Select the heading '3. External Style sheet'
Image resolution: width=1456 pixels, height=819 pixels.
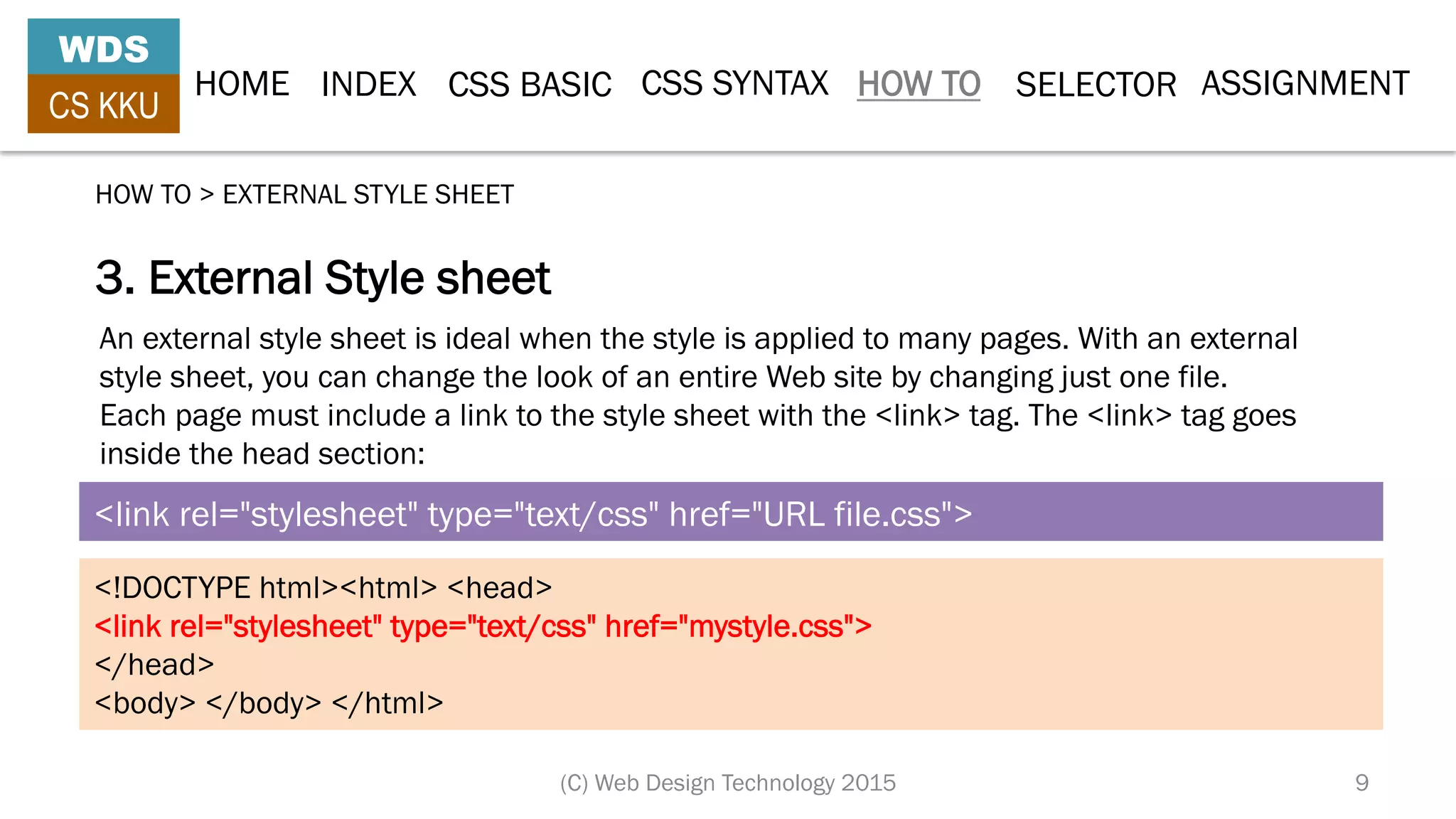click(323, 277)
